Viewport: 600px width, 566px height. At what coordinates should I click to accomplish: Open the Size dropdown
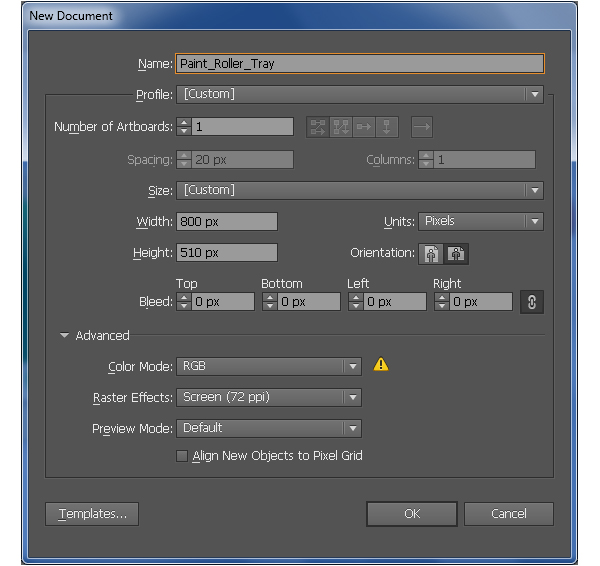point(360,190)
